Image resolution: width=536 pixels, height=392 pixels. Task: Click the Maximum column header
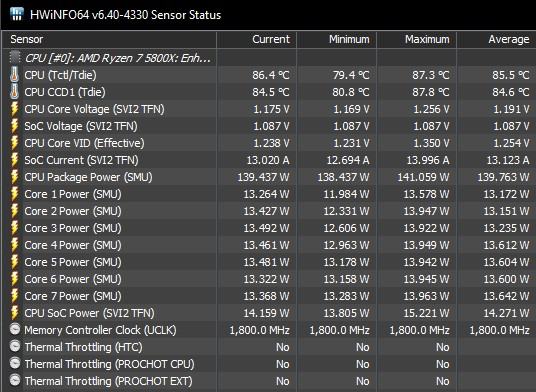pyautogui.click(x=416, y=39)
